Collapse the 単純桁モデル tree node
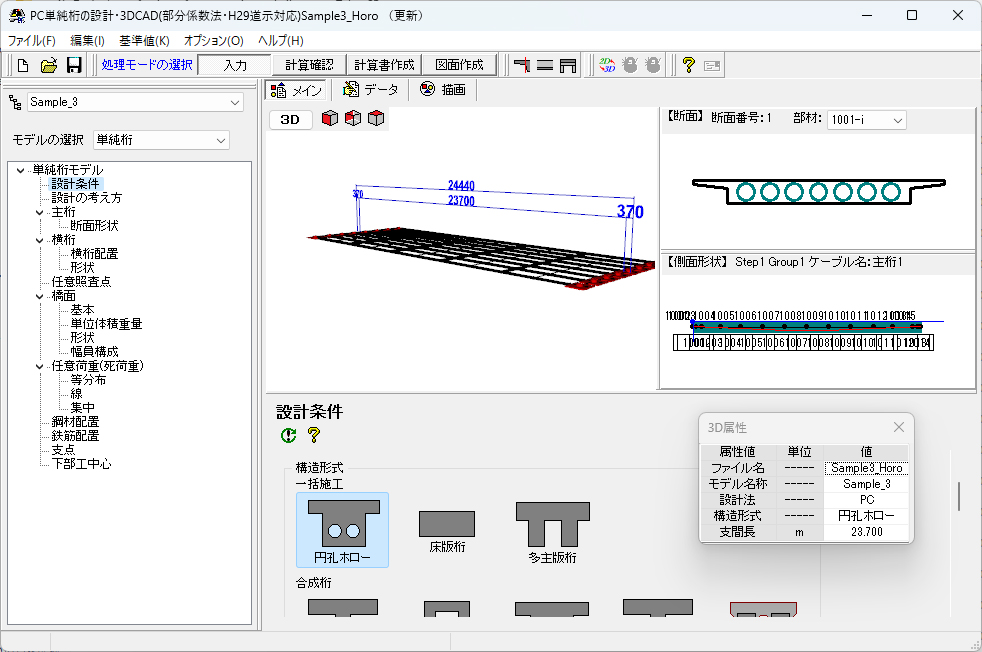Image resolution: width=982 pixels, height=652 pixels. [x=21, y=170]
